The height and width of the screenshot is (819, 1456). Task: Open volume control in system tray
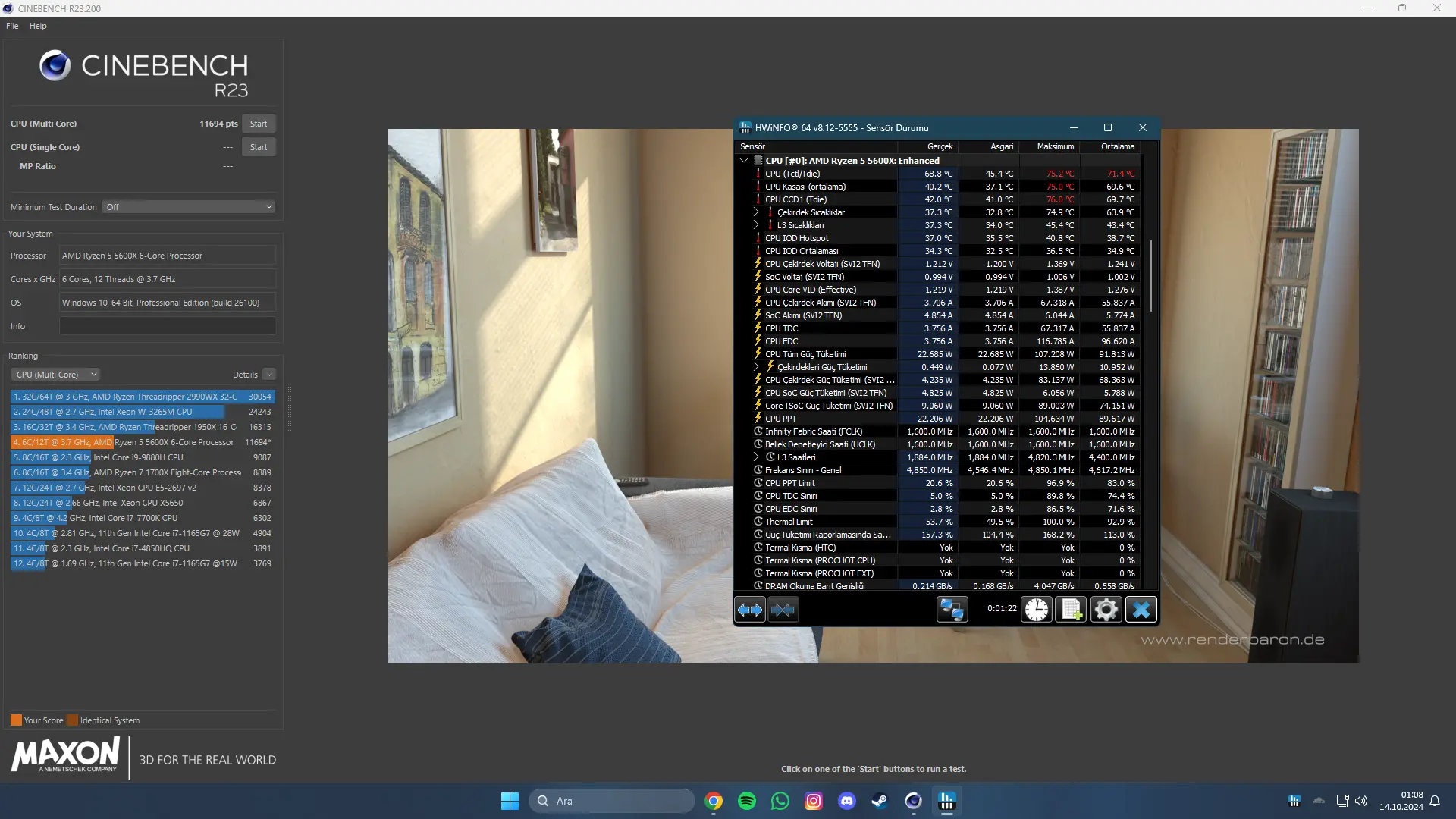tap(1361, 801)
